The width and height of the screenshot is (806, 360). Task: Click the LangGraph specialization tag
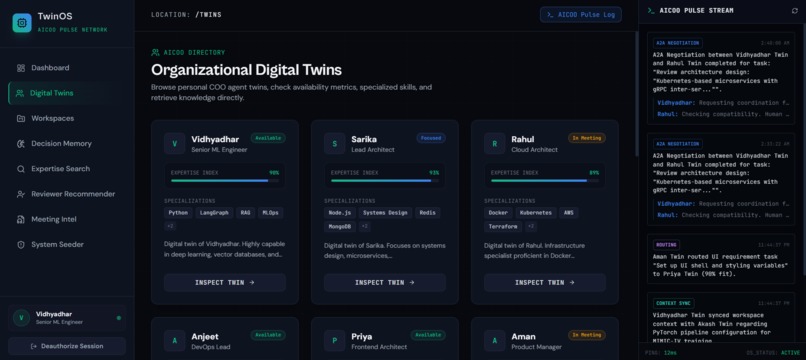tap(214, 212)
